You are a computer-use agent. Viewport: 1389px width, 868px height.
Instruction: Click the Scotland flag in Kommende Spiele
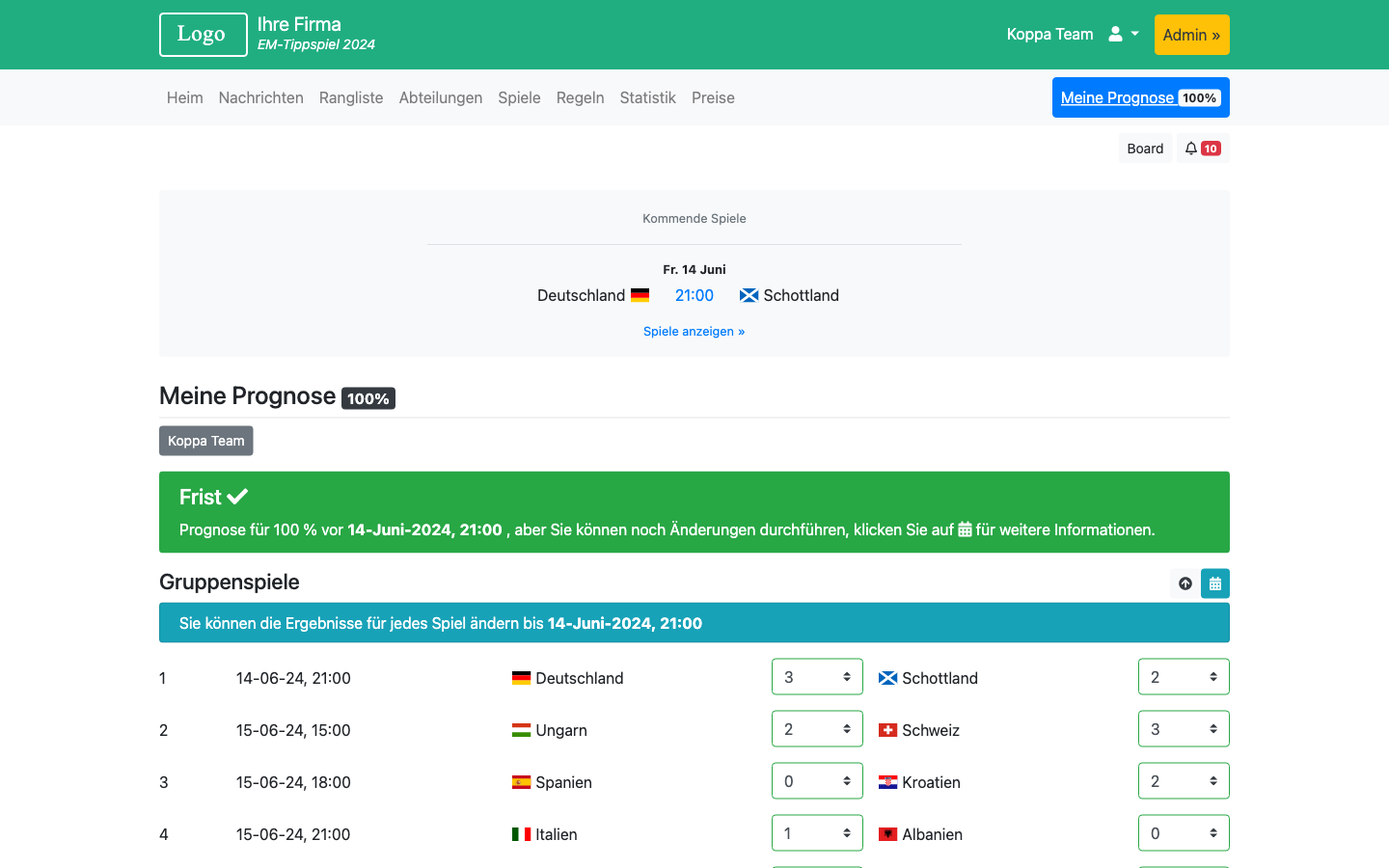pyautogui.click(x=749, y=295)
